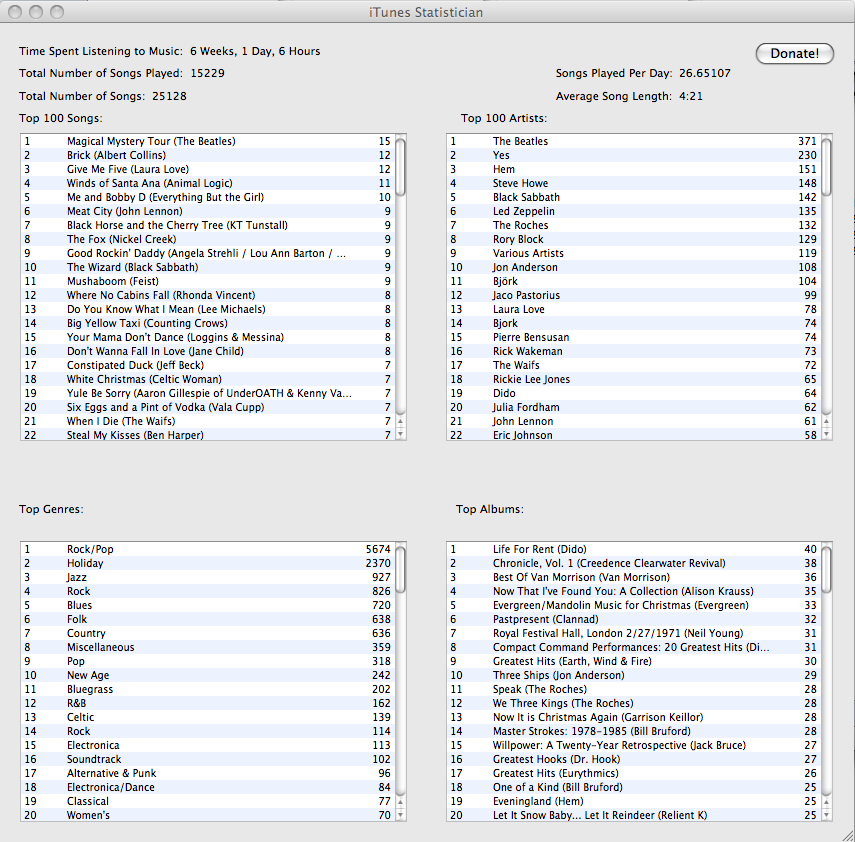
Task: Click the Top 100 Artists scrollbar thumb
Action: 826,167
